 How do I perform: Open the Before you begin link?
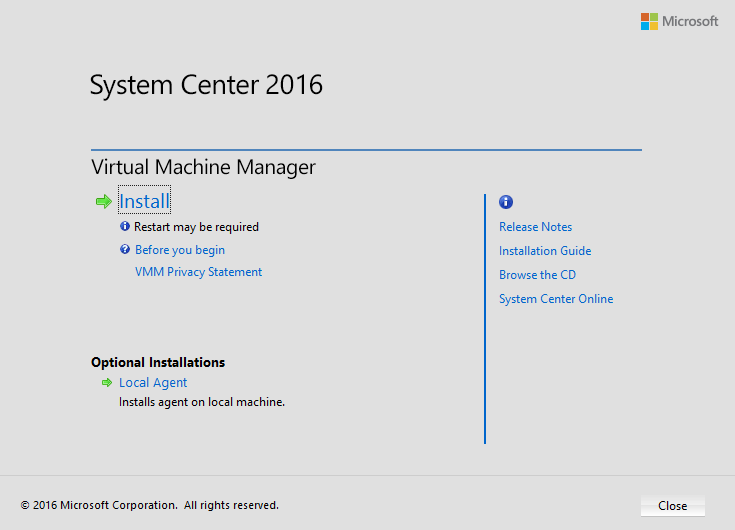[x=180, y=250]
